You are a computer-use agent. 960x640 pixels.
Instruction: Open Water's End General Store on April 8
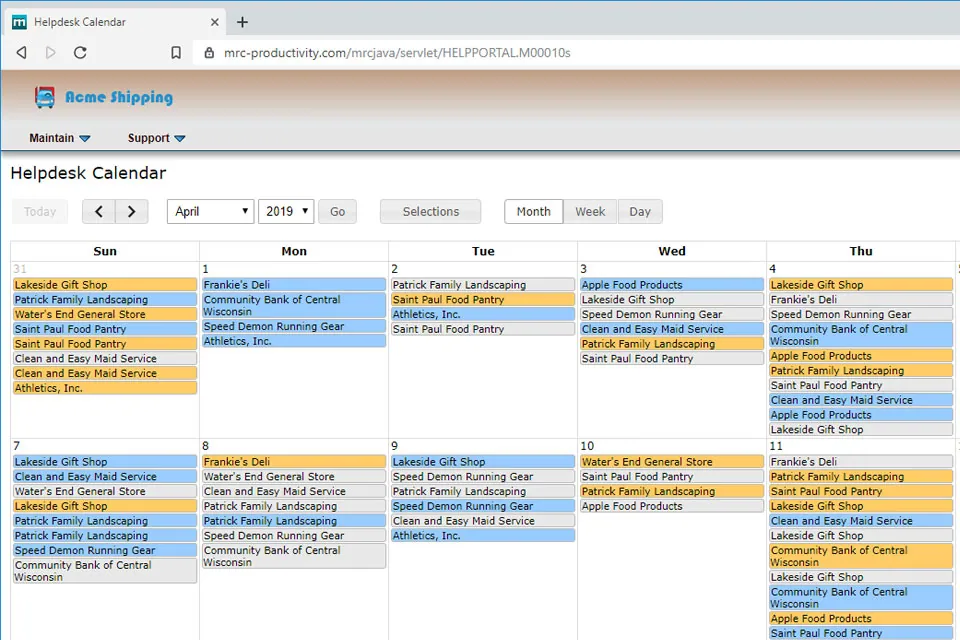click(294, 476)
